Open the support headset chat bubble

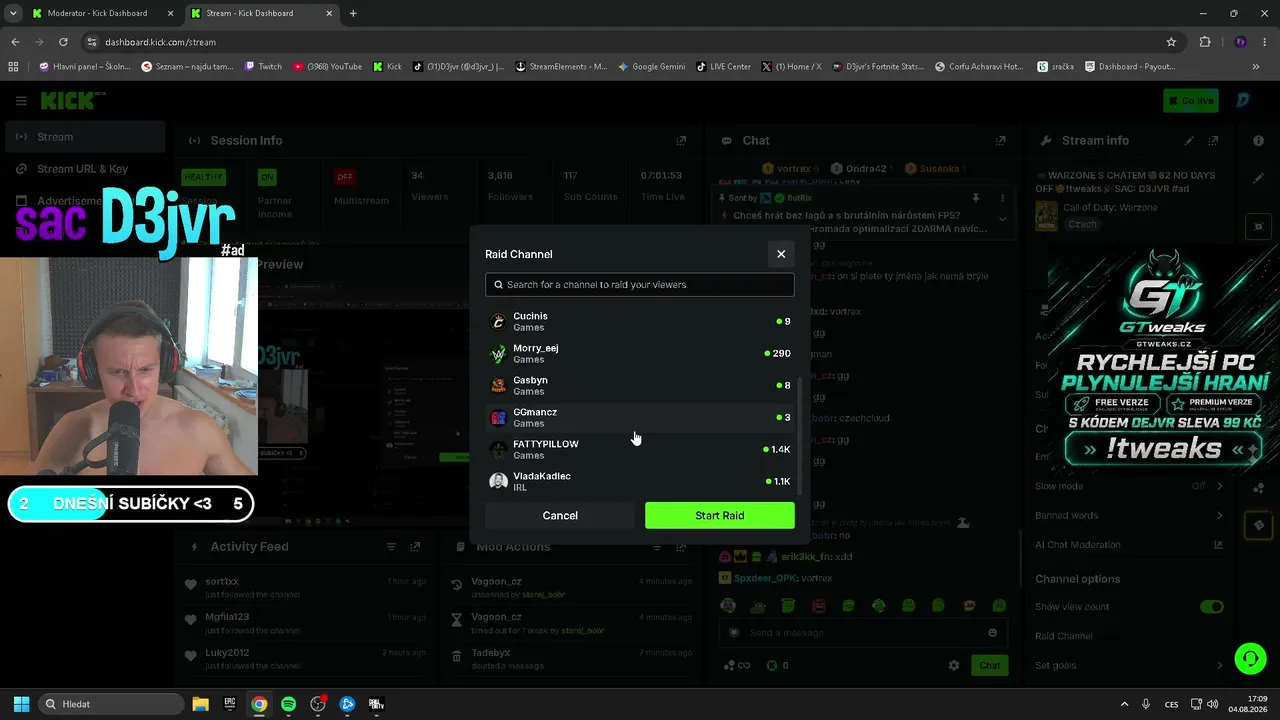click(x=1250, y=658)
